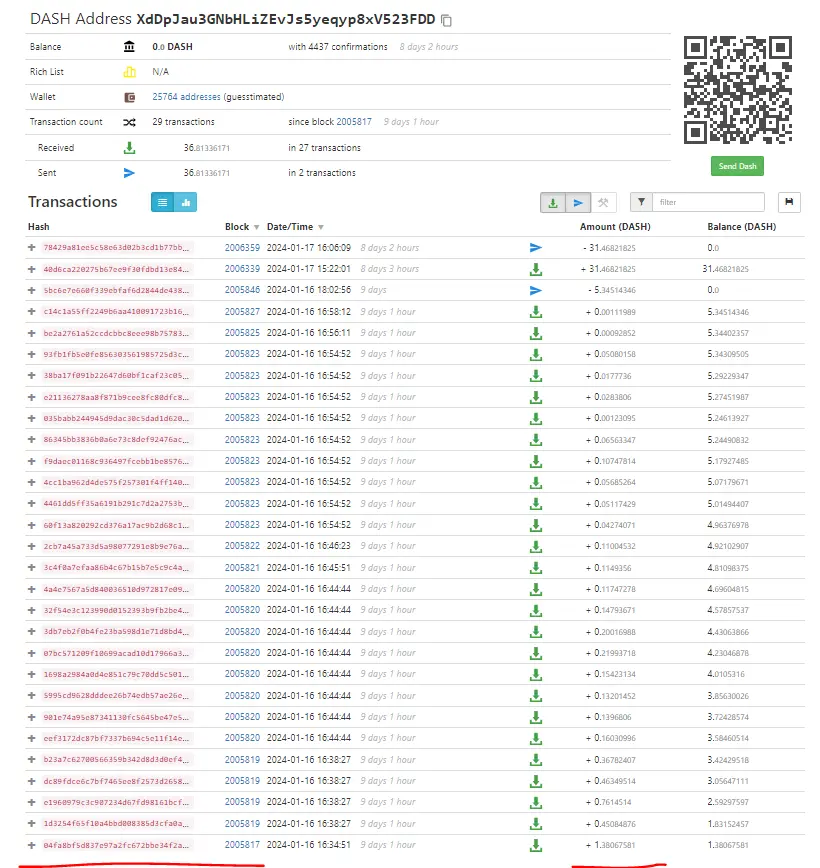Click received icon for +0.1149356 transaction
Viewport: 820px width, 868px height.
click(x=535, y=568)
